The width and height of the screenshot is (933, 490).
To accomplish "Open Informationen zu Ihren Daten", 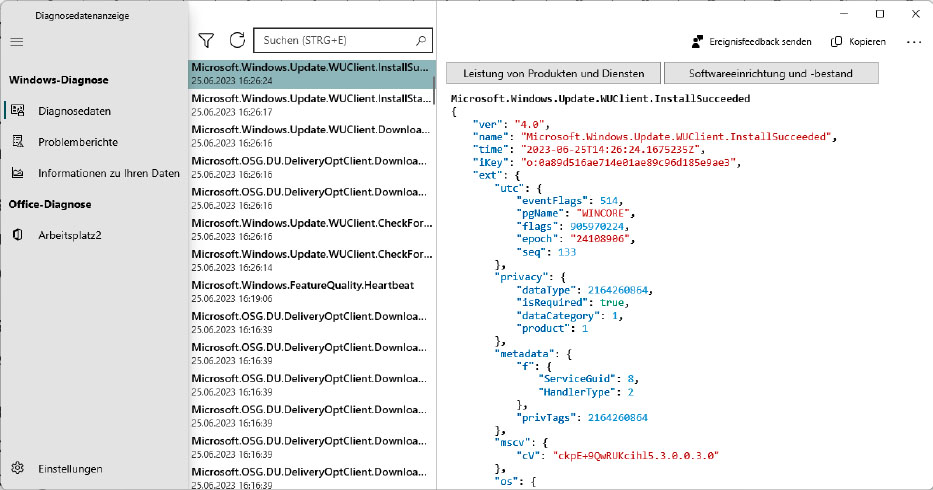I will point(94,173).
